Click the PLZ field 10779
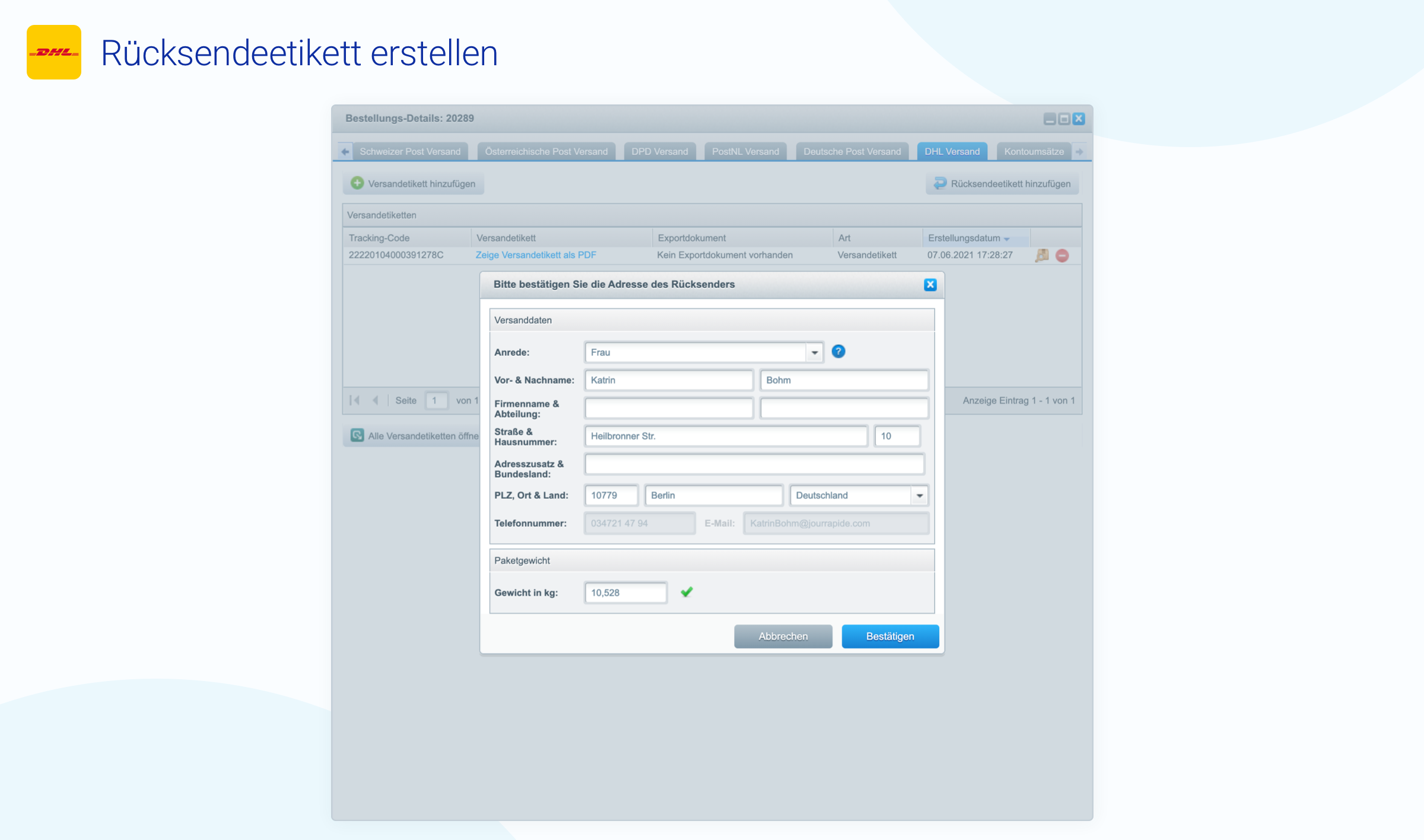The image size is (1424, 840). (611, 495)
